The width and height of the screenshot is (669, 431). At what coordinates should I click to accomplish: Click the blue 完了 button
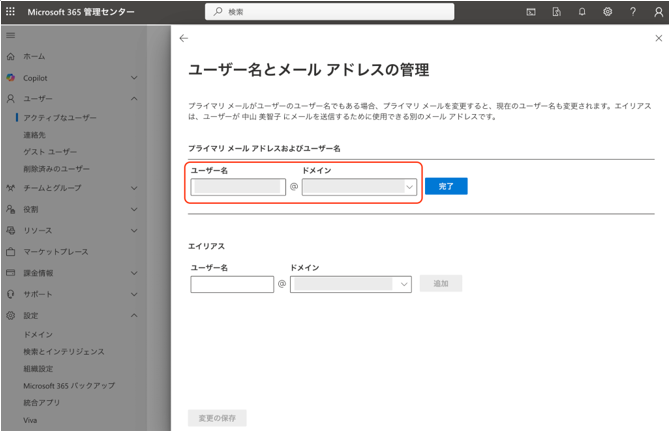click(x=445, y=186)
